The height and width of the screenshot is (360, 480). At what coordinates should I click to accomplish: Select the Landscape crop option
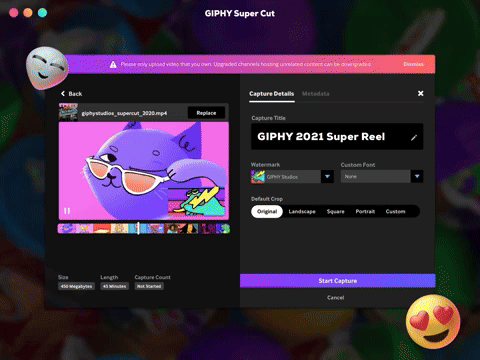(x=302, y=212)
